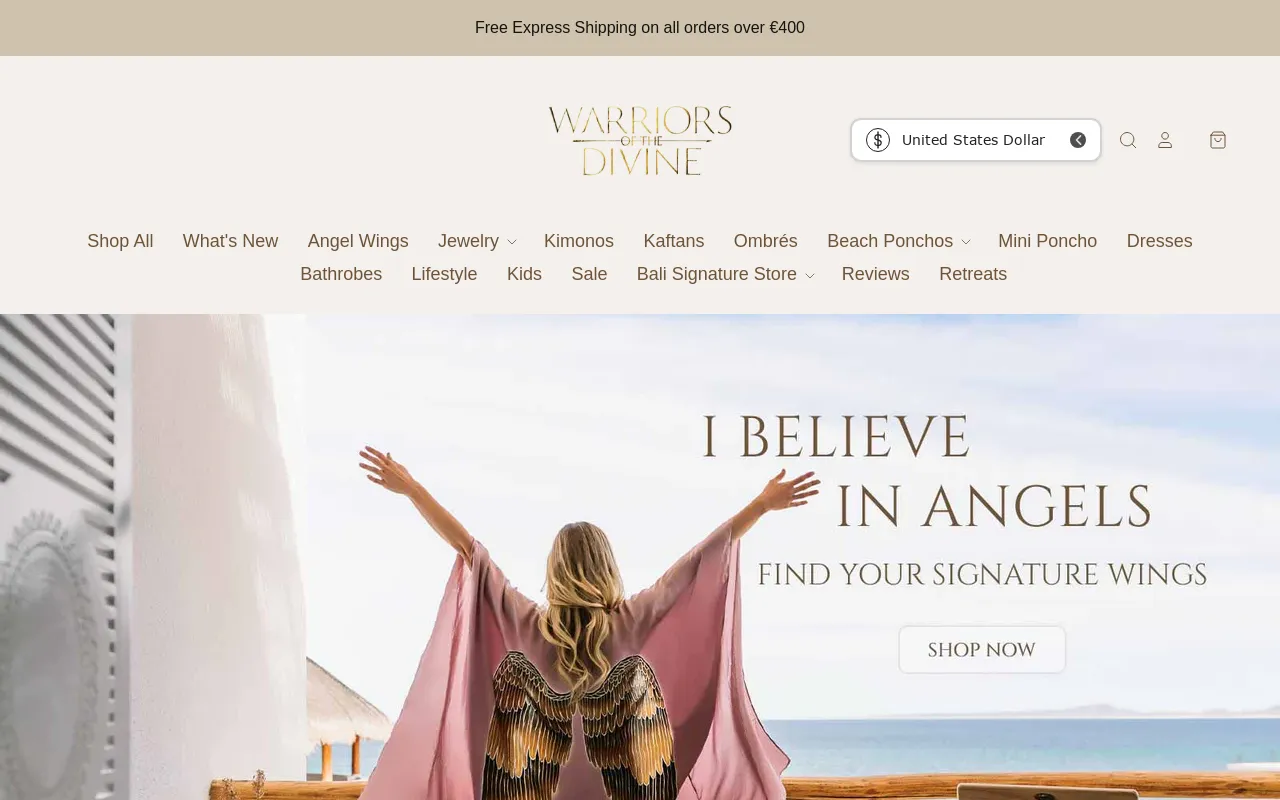
Task: Open the Retreats link
Action: click(973, 274)
